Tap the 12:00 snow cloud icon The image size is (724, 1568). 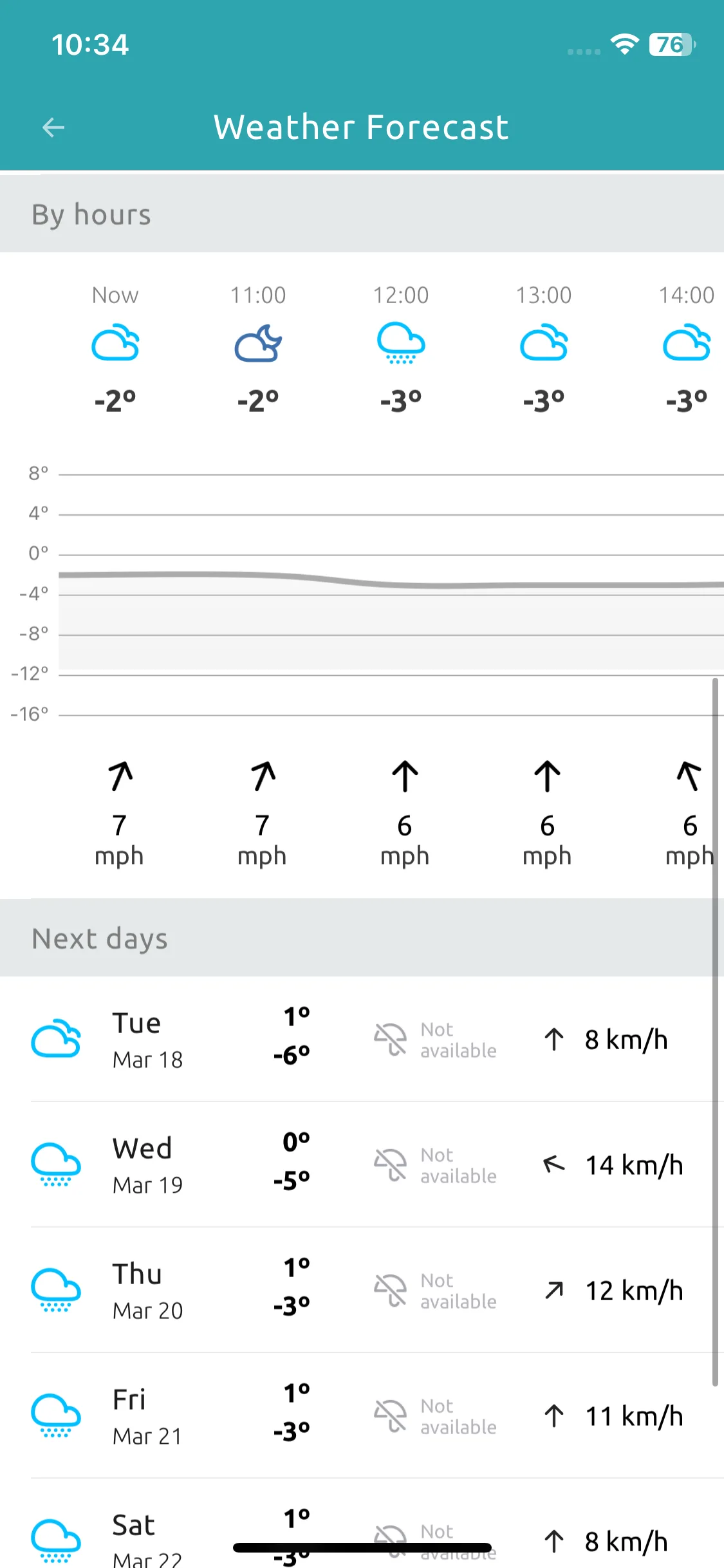point(401,344)
